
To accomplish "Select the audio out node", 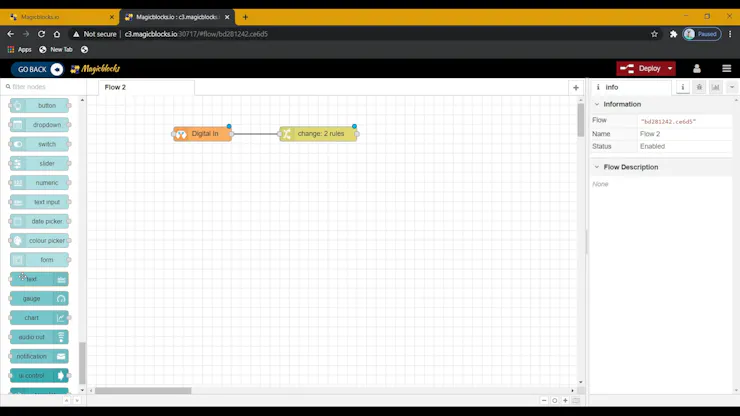I will pyautogui.click(x=39, y=337).
